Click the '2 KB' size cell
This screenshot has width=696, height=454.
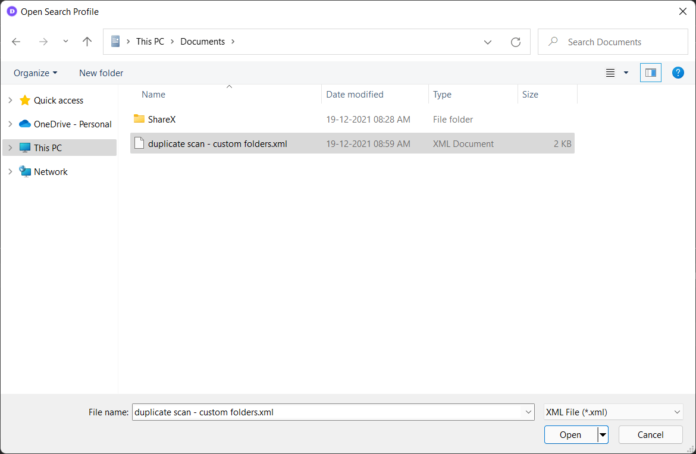point(562,144)
